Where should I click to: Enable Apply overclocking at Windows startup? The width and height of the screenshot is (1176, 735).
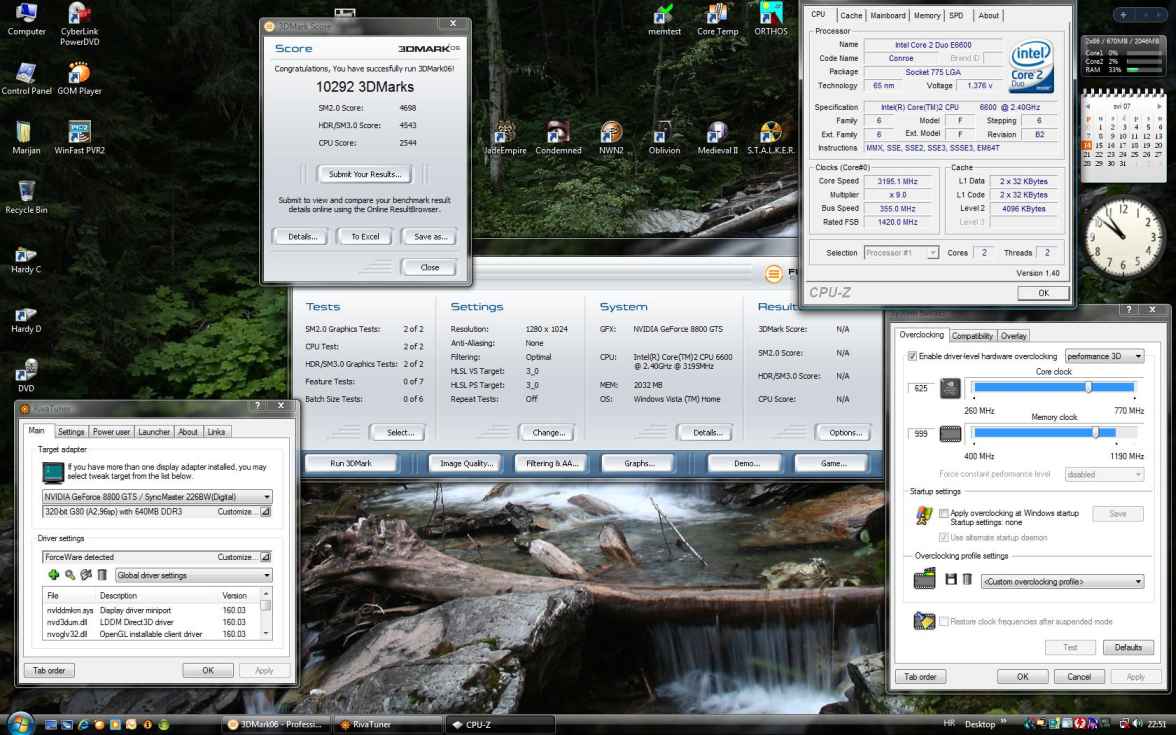pos(944,513)
